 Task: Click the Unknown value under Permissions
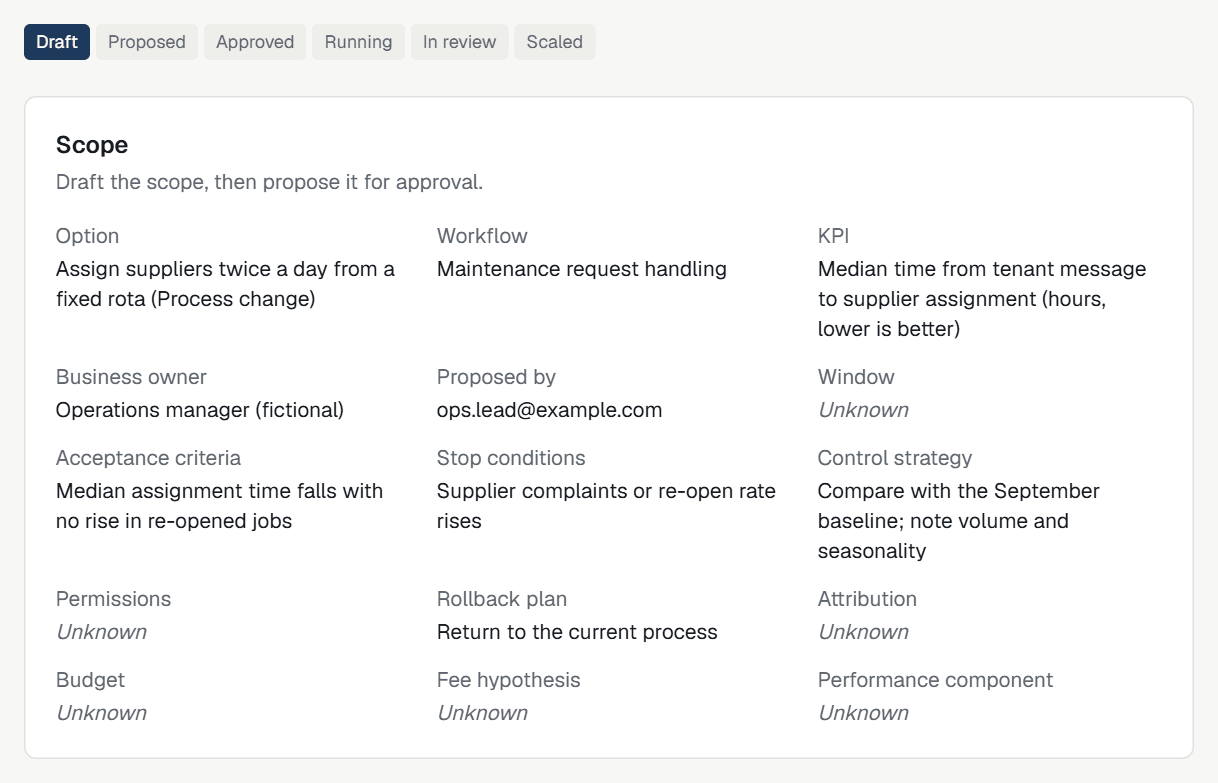[101, 632]
